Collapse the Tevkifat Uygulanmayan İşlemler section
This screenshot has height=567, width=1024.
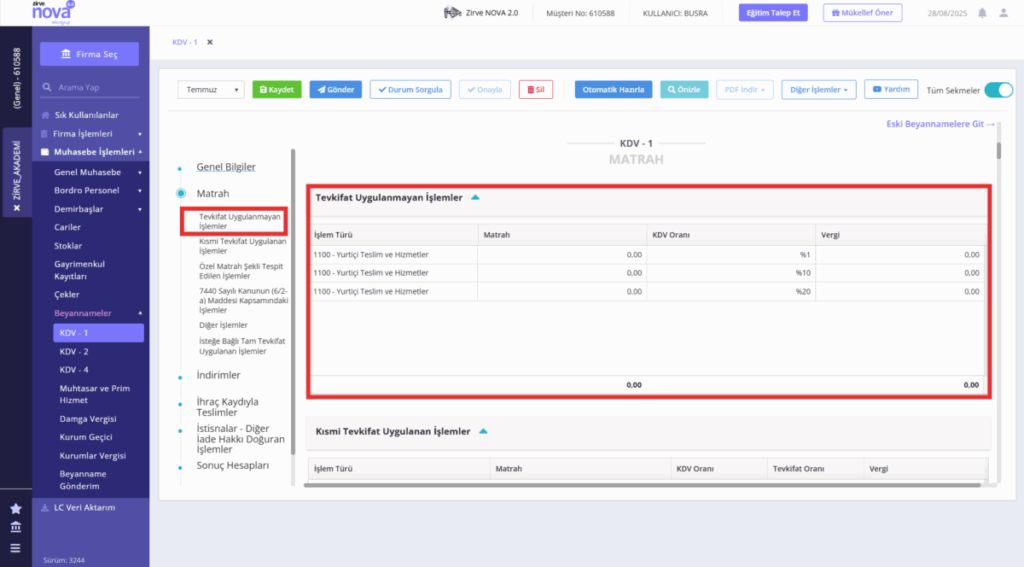tap(475, 197)
